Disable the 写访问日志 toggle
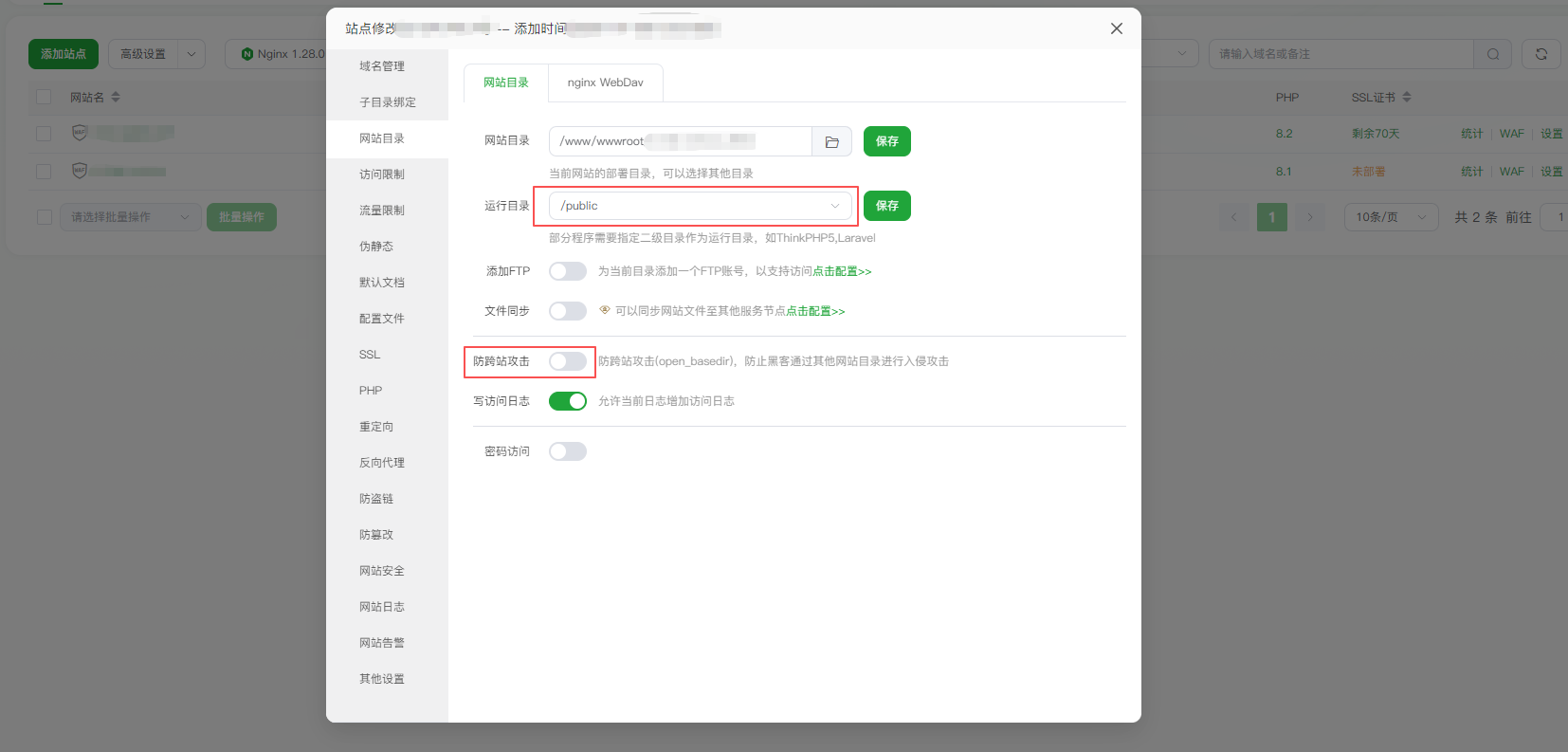Image resolution: width=1568 pixels, height=752 pixels. pyautogui.click(x=568, y=401)
